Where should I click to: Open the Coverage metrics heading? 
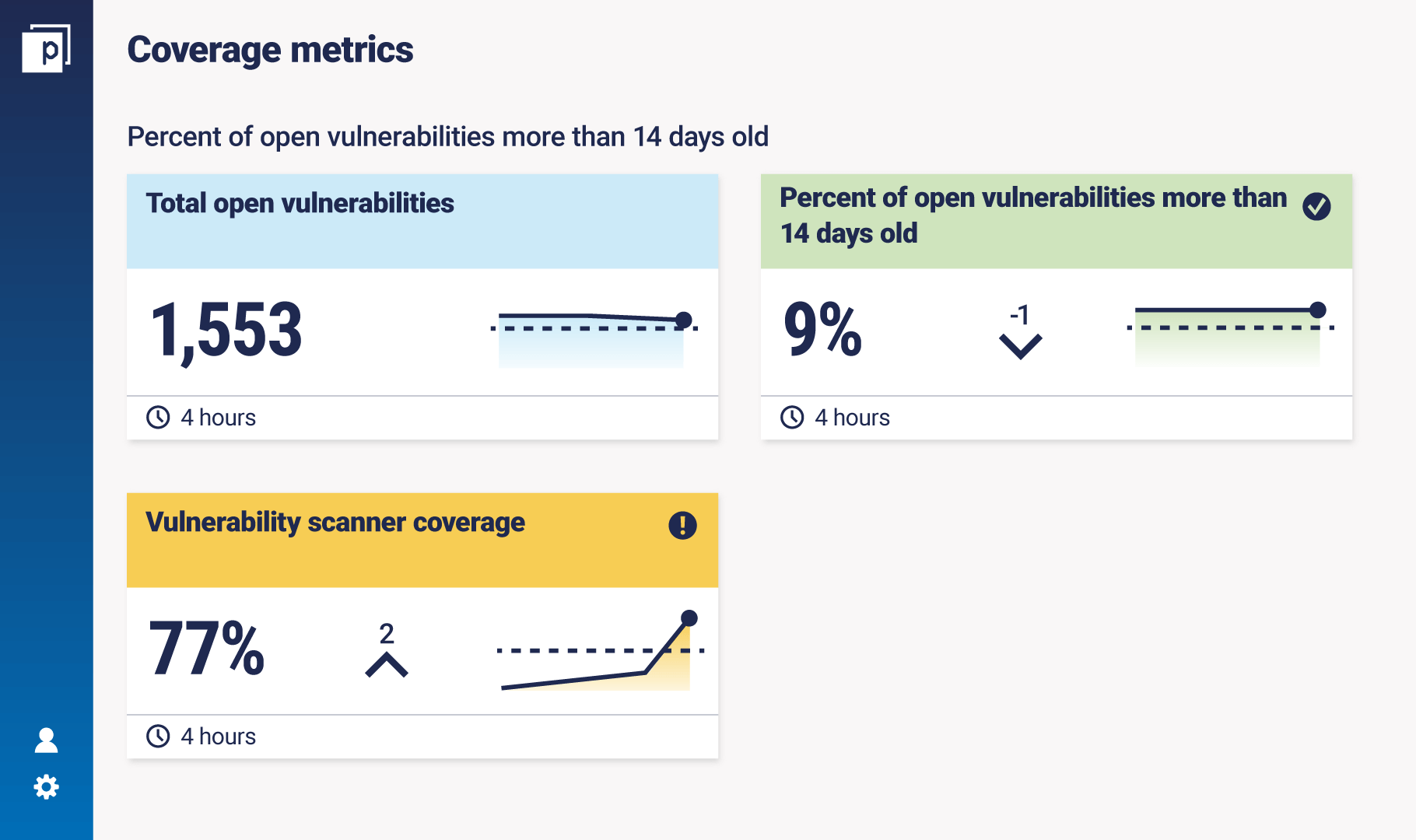(x=271, y=50)
